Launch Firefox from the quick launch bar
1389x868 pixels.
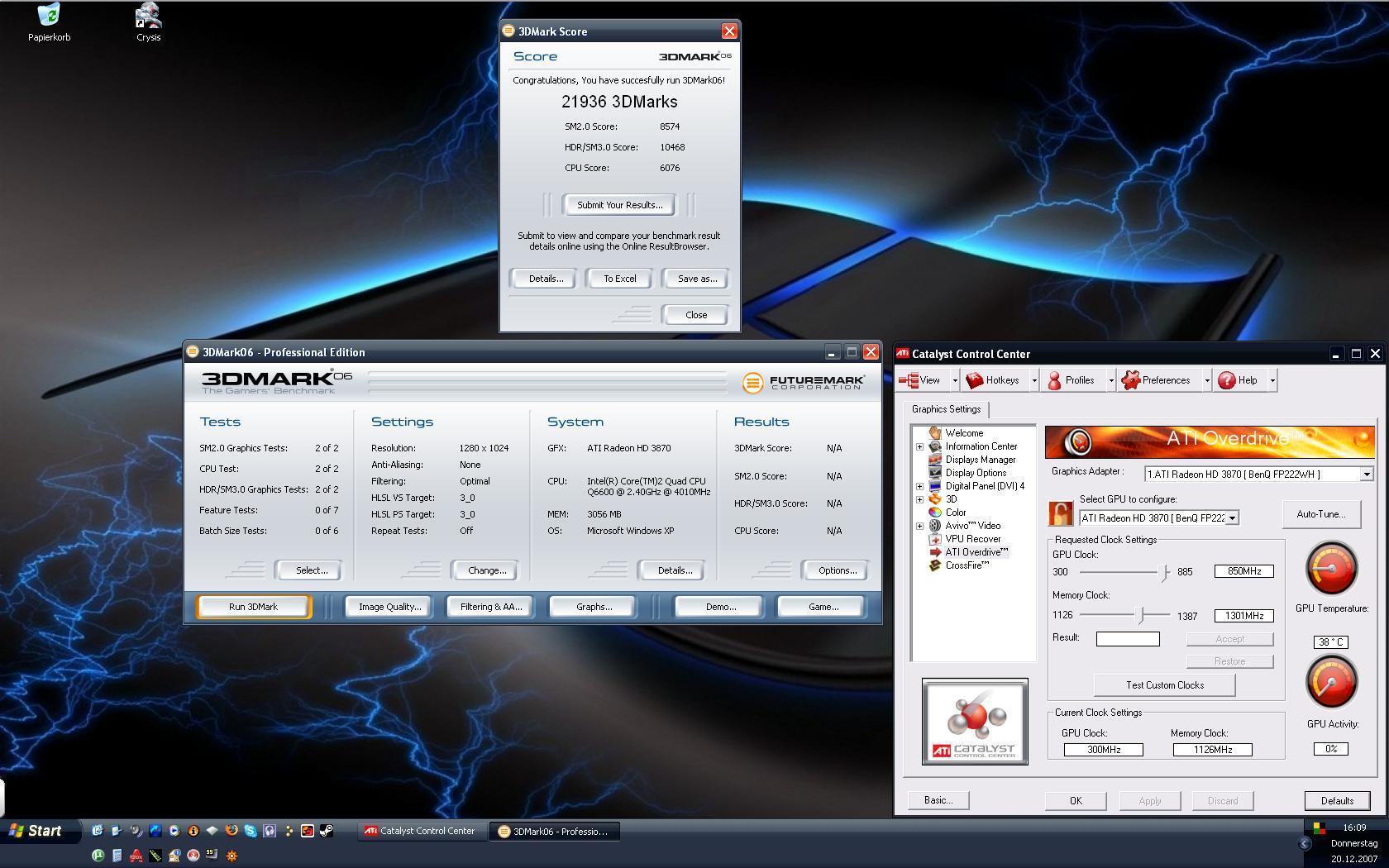point(231,831)
